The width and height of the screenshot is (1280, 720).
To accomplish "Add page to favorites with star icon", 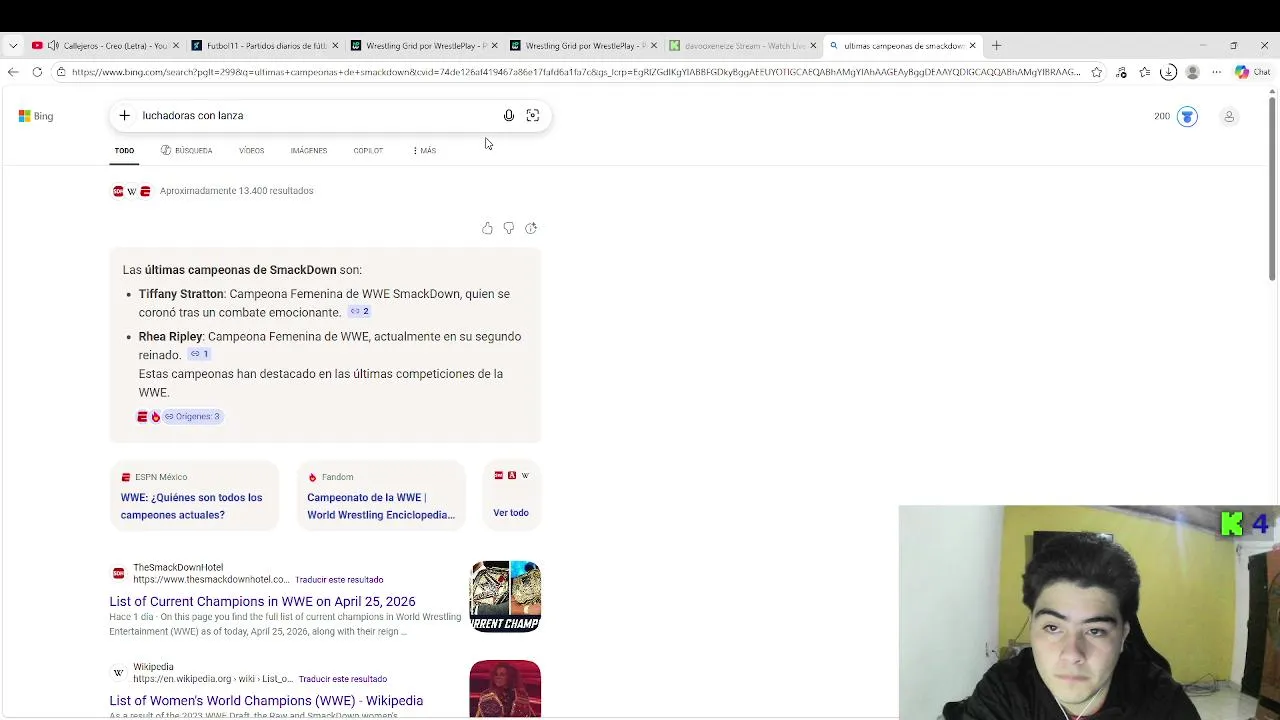I will pos(1097,72).
